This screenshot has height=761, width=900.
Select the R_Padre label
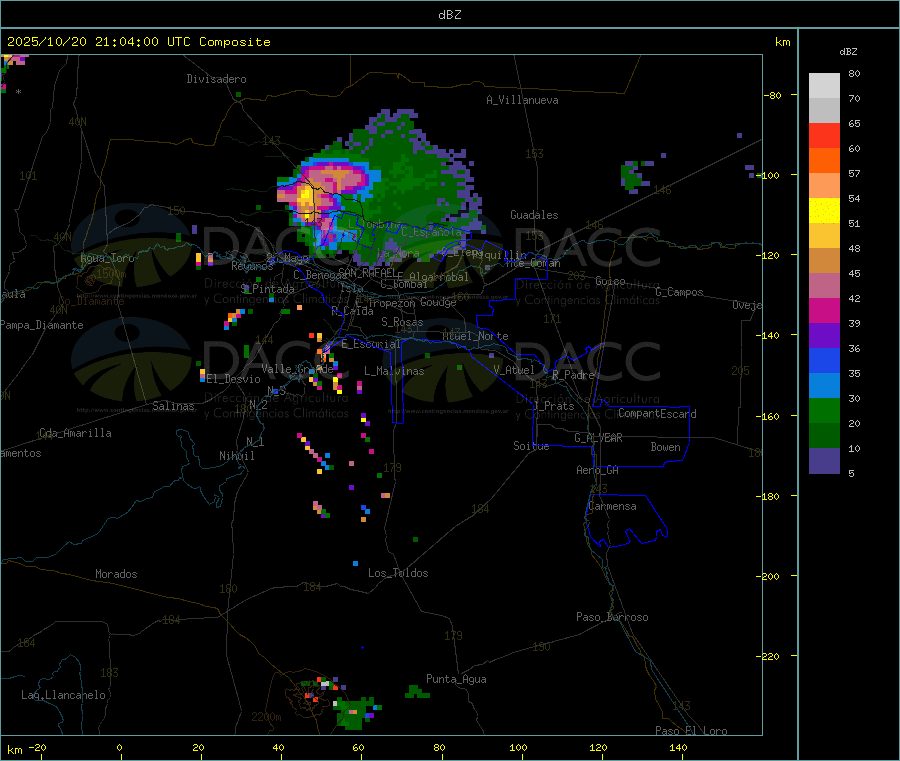tap(573, 375)
